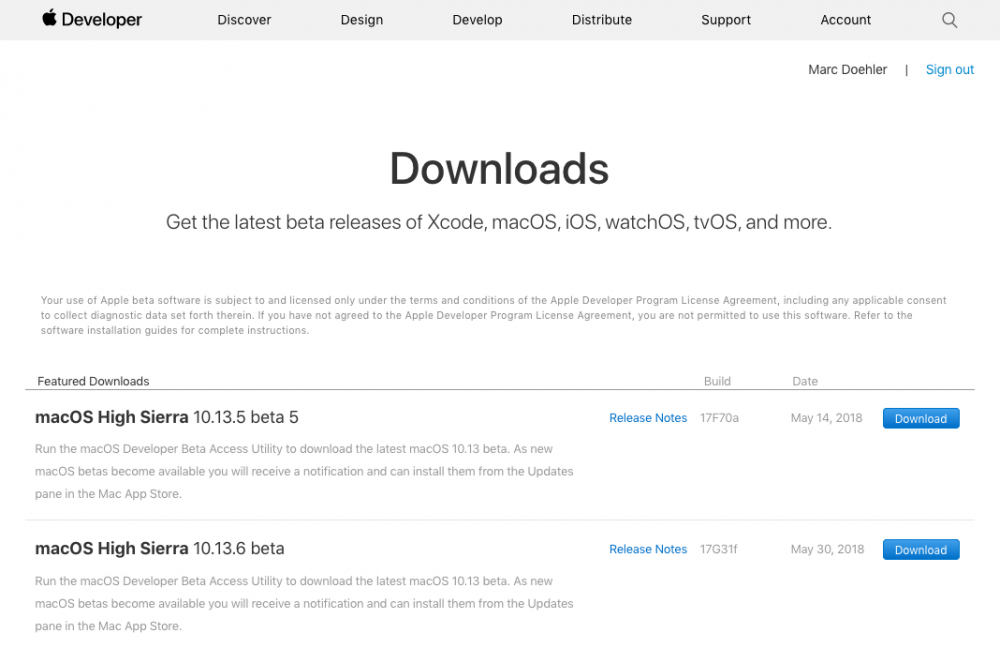This screenshot has height=648, width=1000.
Task: Click the macOS High Sierra 10.13.5 beta 5 title
Action: [x=166, y=417]
